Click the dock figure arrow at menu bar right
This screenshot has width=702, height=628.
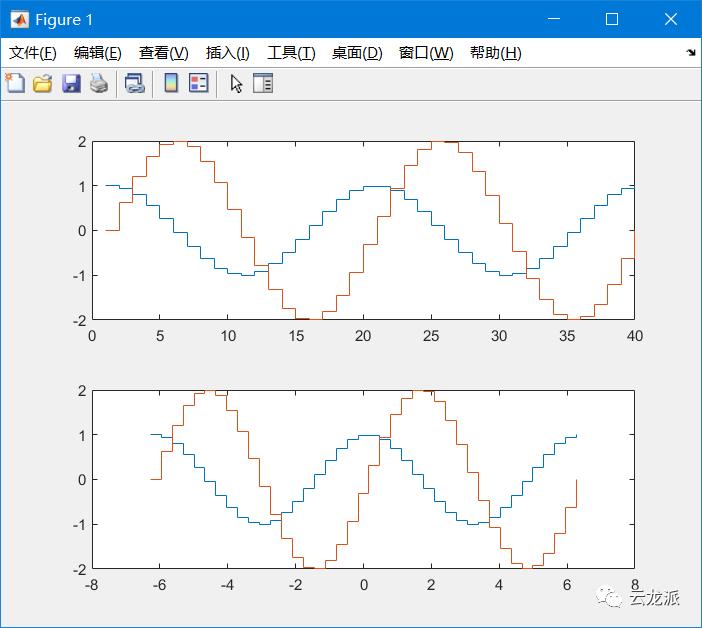pyautogui.click(x=691, y=53)
